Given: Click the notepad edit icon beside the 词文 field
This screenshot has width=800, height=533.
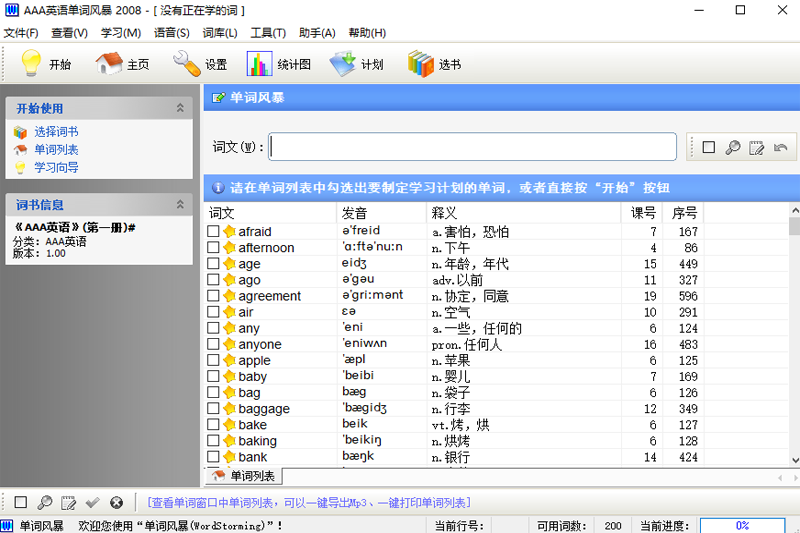Looking at the screenshot, I should click(757, 147).
